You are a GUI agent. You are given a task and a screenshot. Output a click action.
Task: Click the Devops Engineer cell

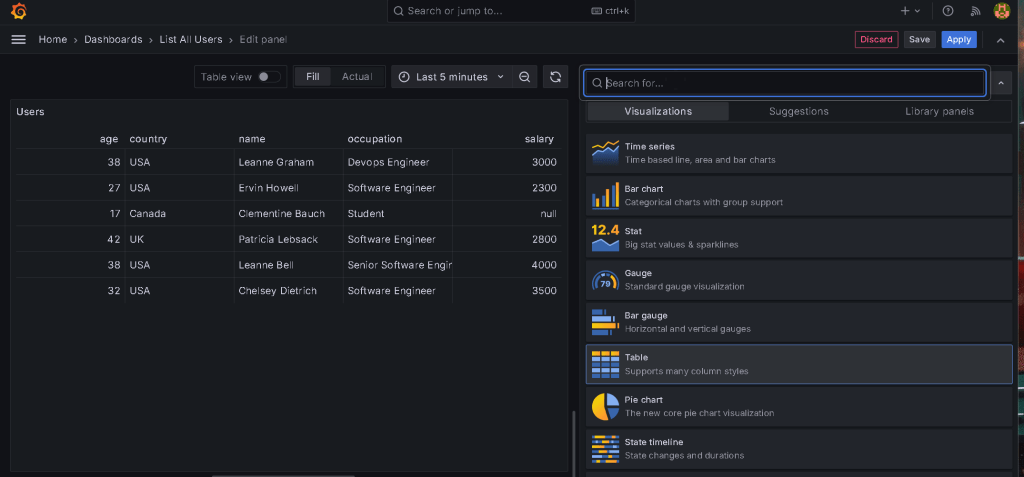(398, 162)
